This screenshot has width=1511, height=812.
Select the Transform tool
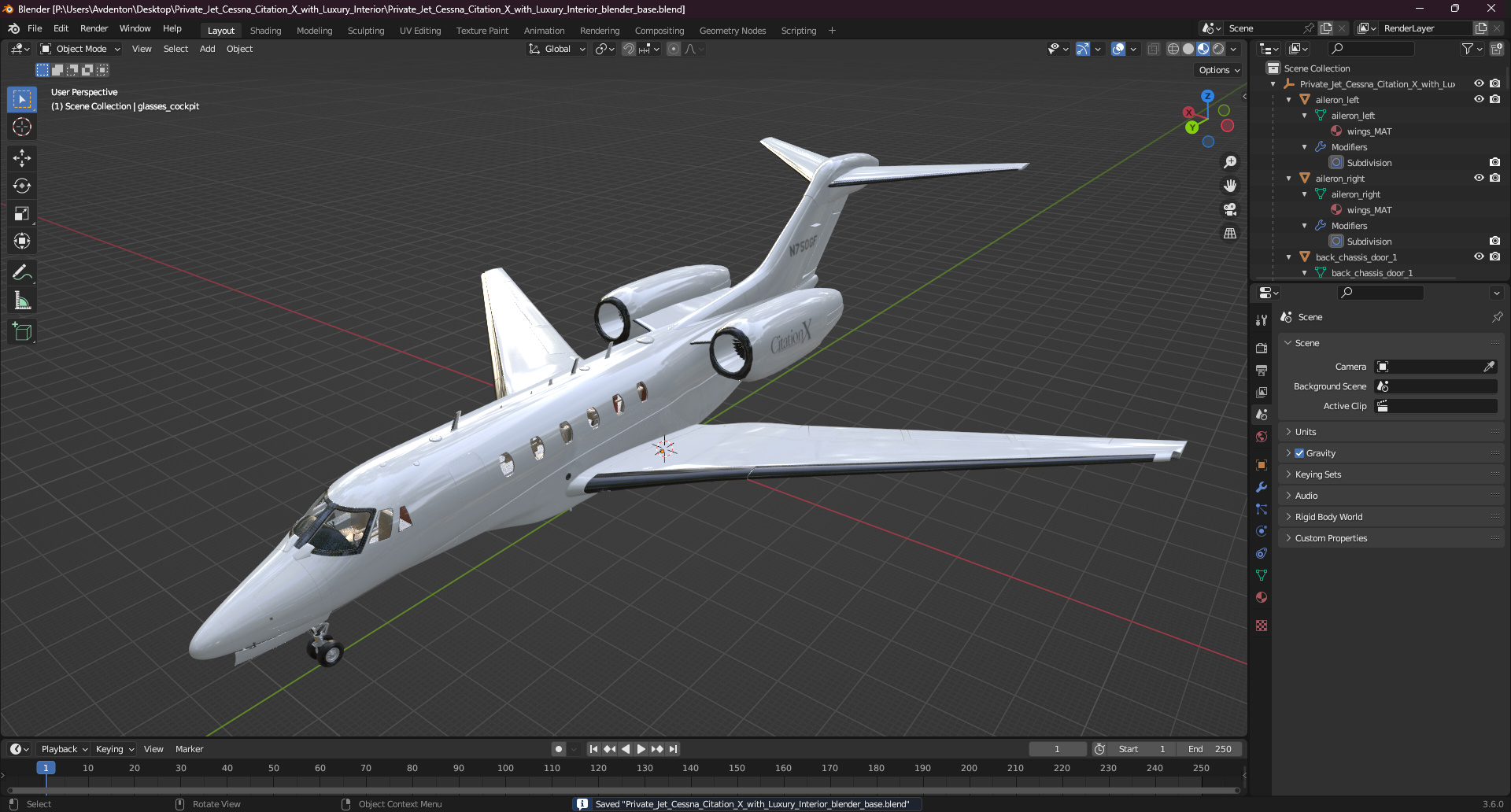[x=22, y=241]
